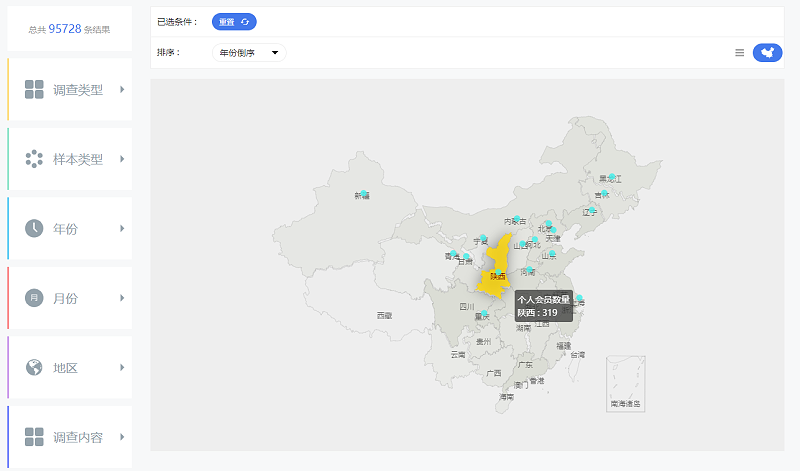Click the refresh icon in 重置 button
Image resolution: width=800 pixels, height=471 pixels.
point(245,22)
